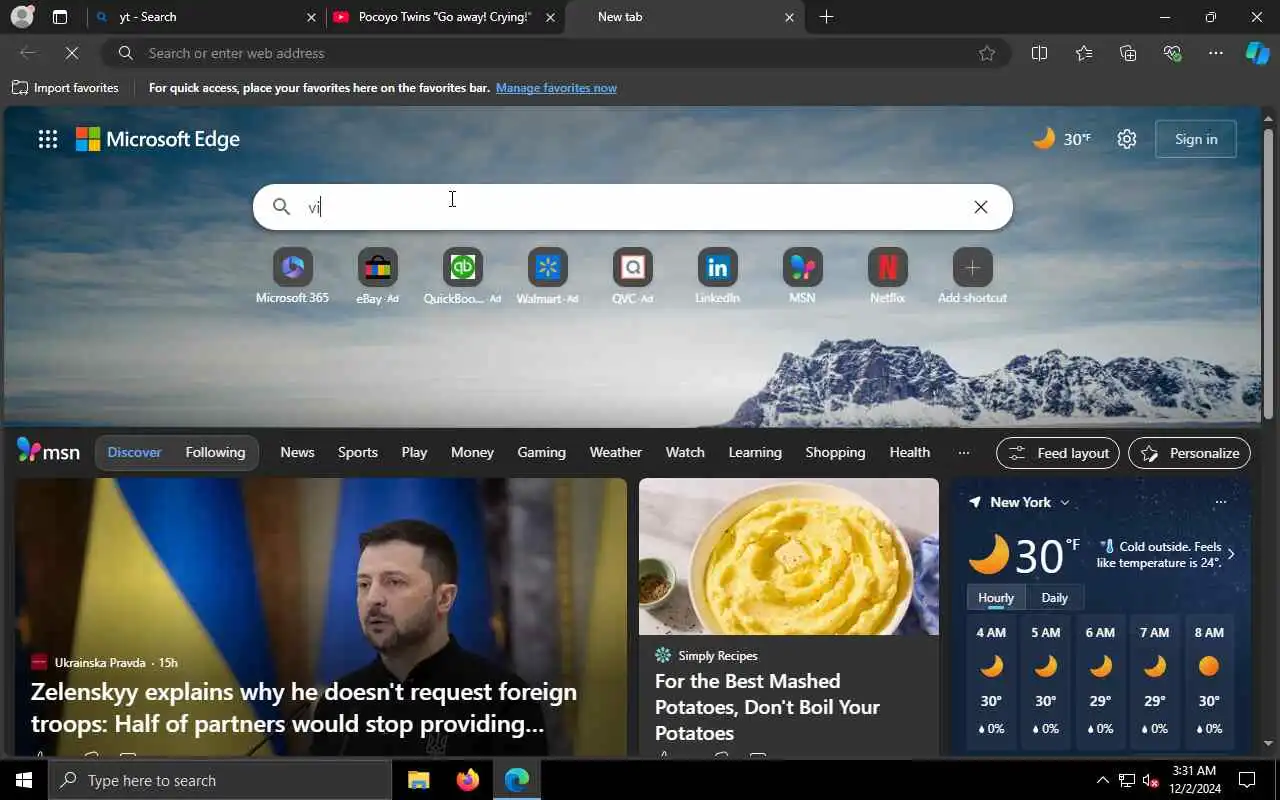The image size is (1280, 800).
Task: Open split screen view
Action: coord(1039,53)
